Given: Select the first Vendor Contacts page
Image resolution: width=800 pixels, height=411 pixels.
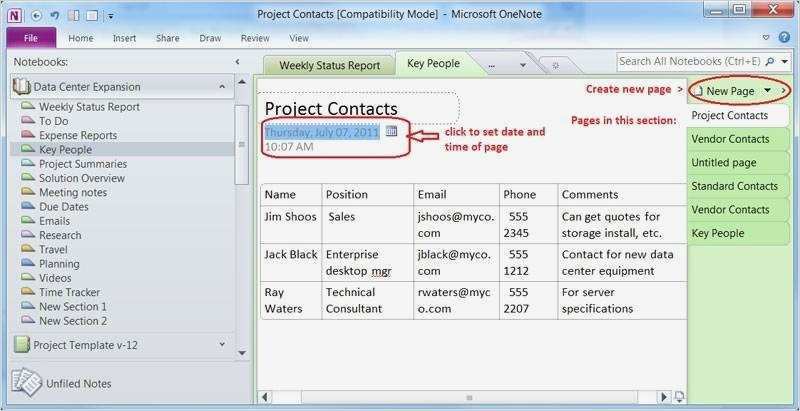Looking at the screenshot, I should click(x=738, y=139).
